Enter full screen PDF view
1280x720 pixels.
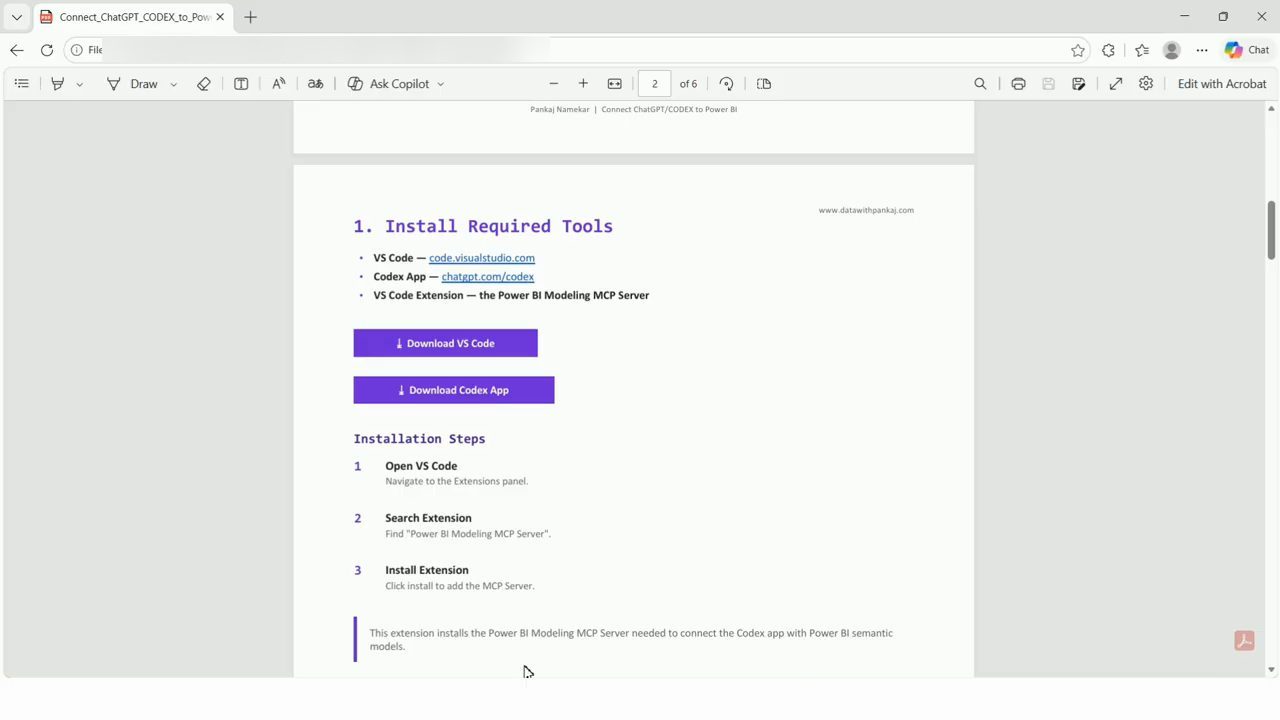pos(1116,84)
